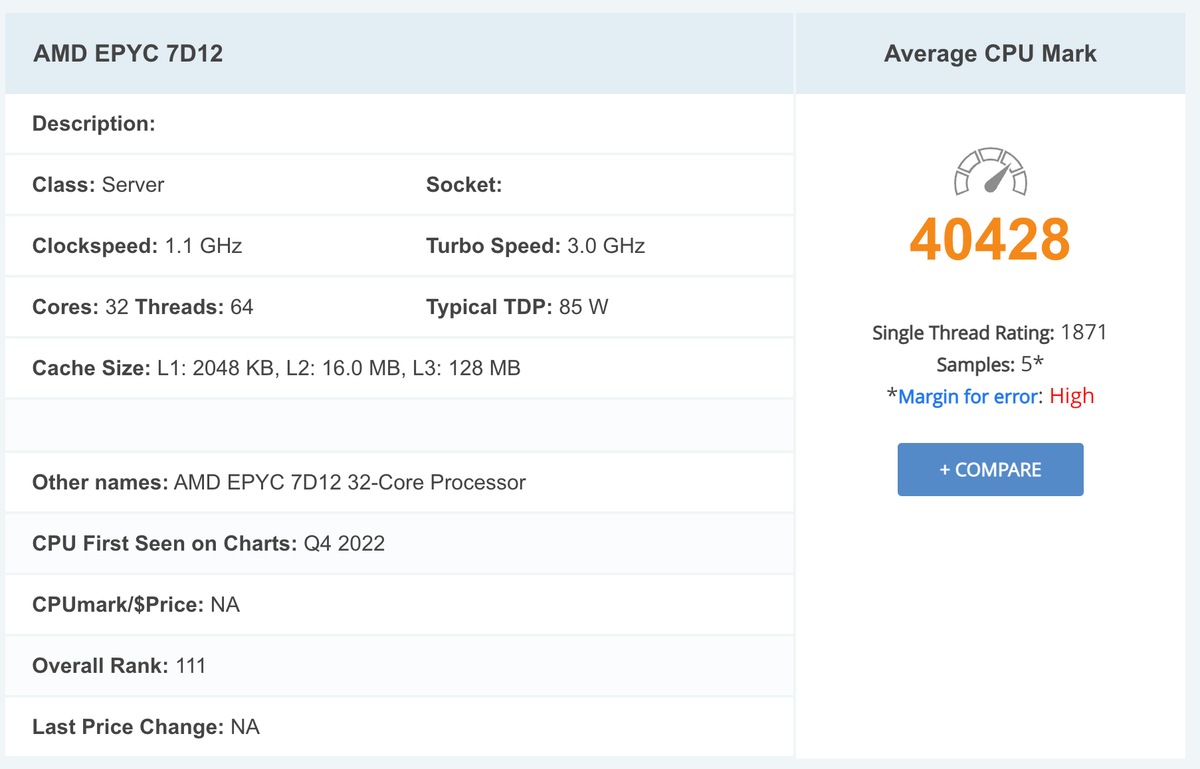The width and height of the screenshot is (1200, 769).
Task: Open the Margin for error link
Action: pos(967,397)
